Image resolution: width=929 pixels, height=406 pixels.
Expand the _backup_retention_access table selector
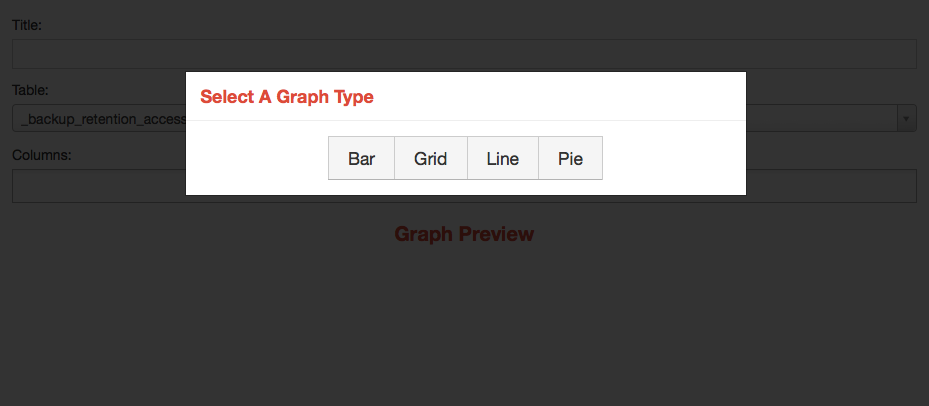pyautogui.click(x=100, y=119)
